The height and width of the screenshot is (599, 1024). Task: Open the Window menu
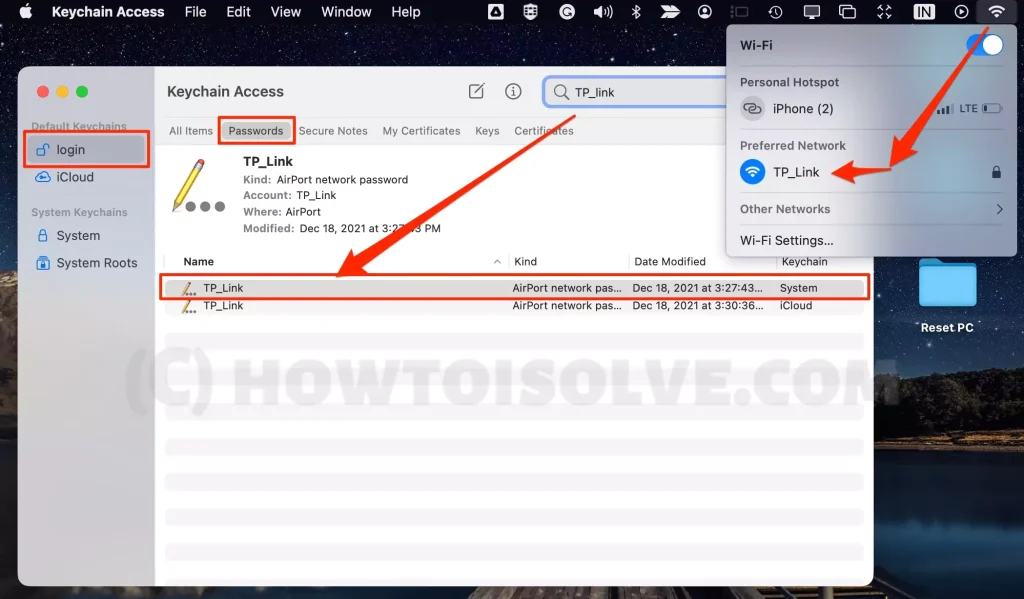pos(346,12)
